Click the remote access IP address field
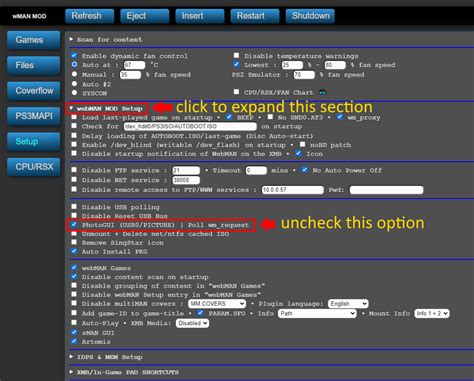This screenshot has height=381, width=474. (292, 190)
